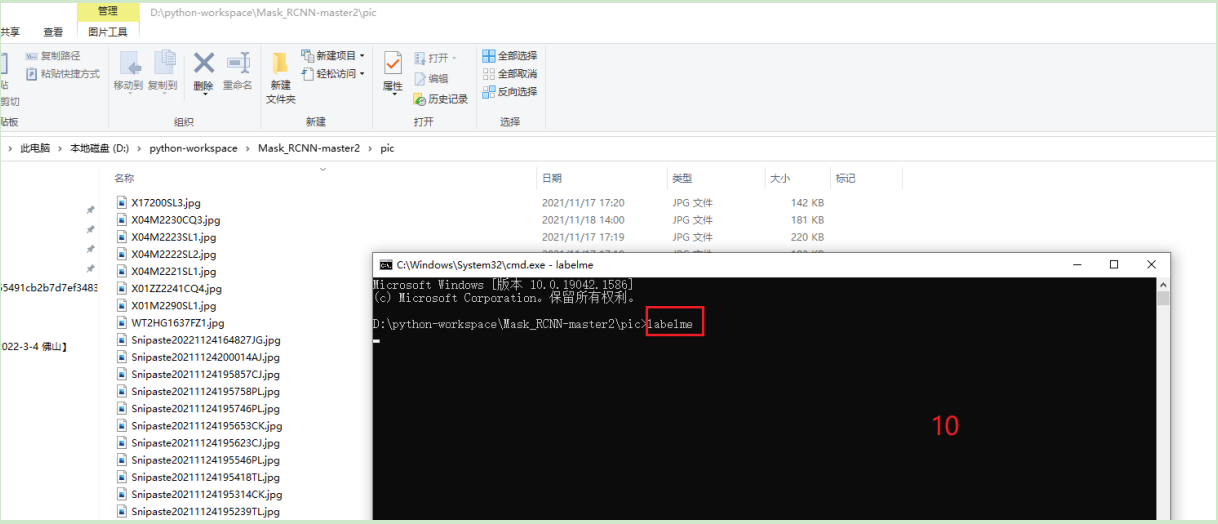Select the file Snipaste20211124195758PL.jpg
This screenshot has height=524, width=1218.
[205, 391]
